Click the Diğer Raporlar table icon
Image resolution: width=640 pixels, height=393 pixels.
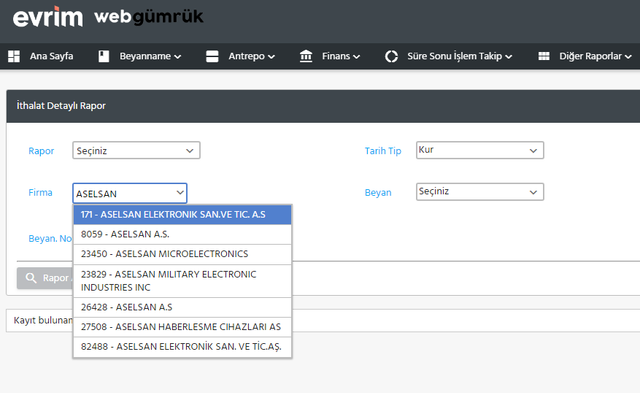(544, 56)
